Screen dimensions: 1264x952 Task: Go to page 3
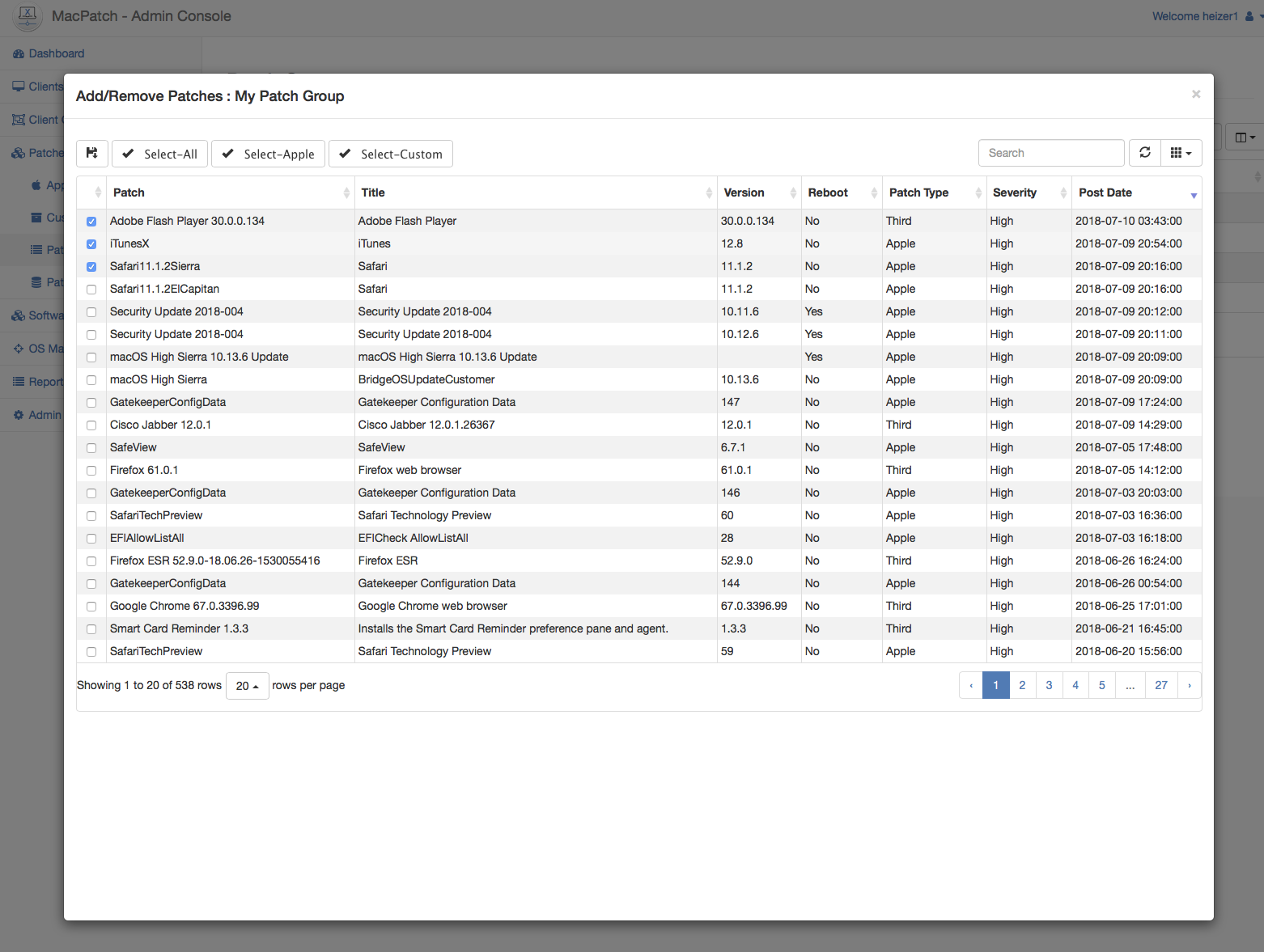click(1050, 685)
